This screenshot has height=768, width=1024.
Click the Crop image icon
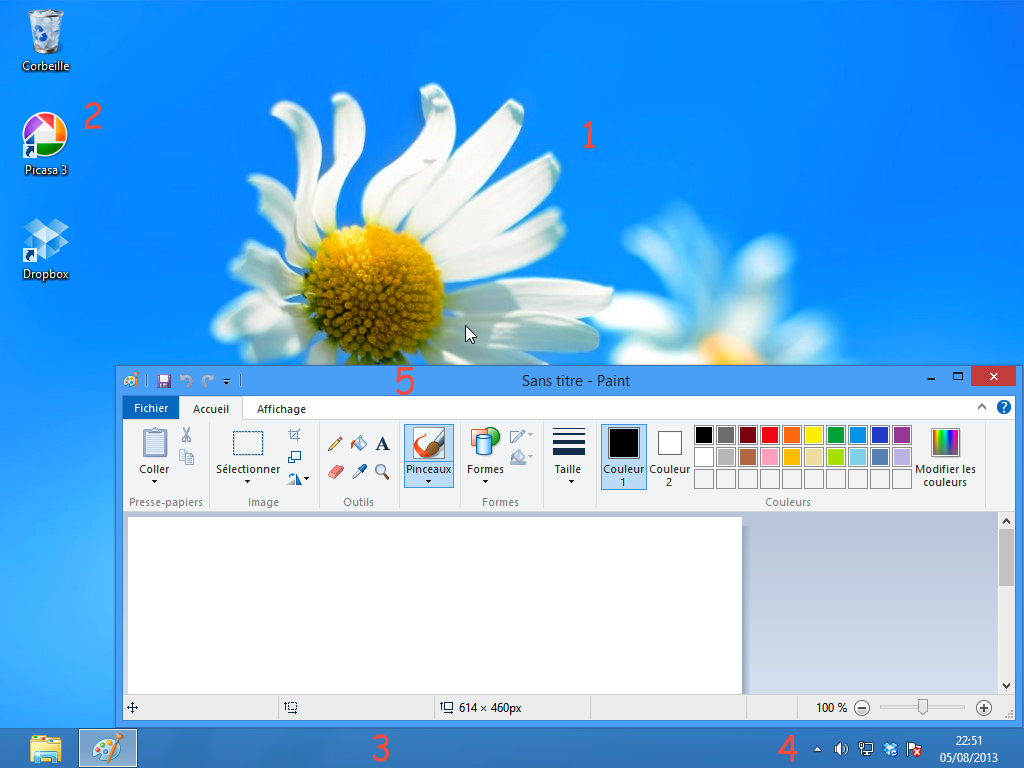pyautogui.click(x=294, y=435)
